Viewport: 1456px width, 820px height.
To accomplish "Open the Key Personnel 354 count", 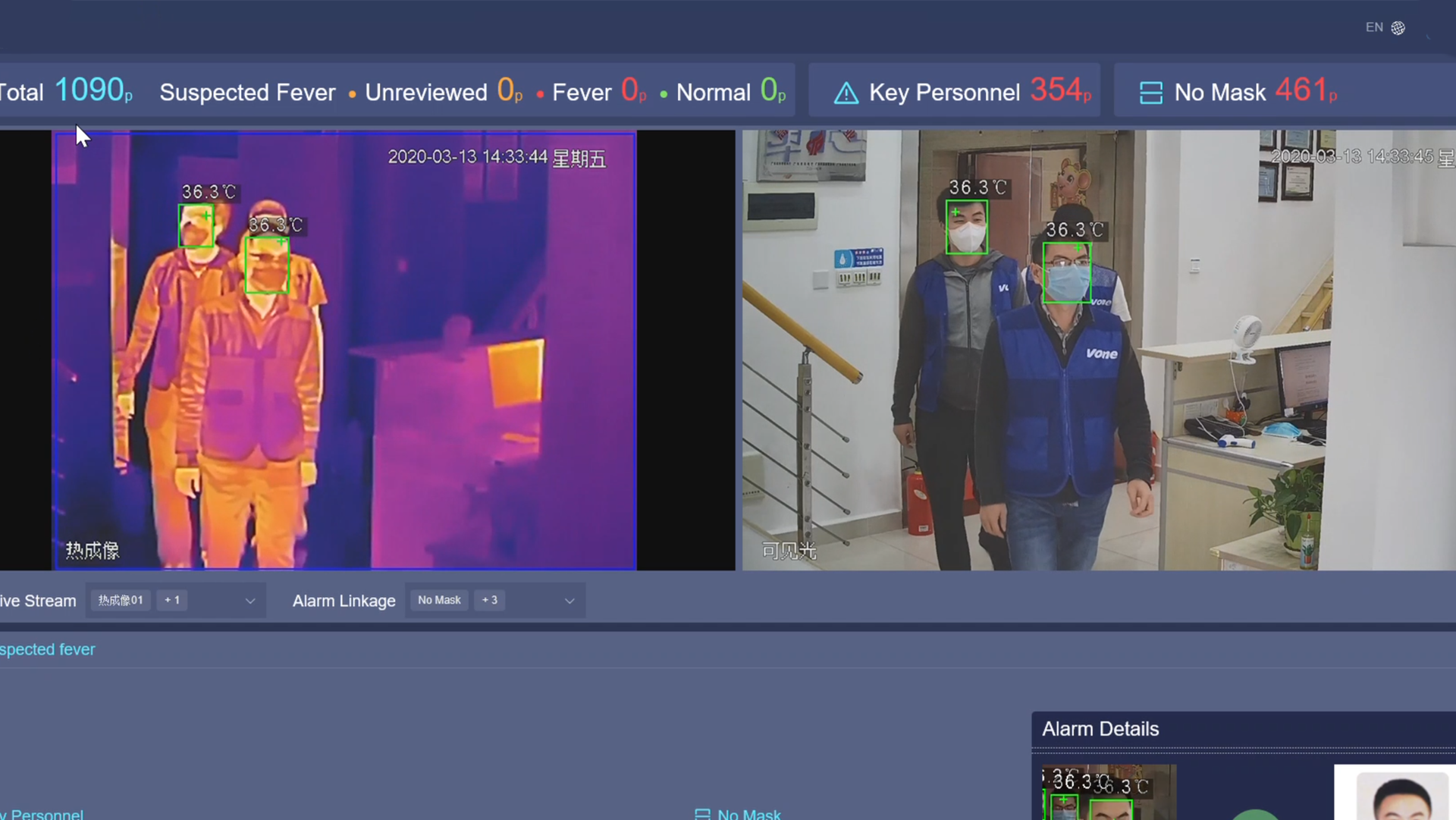I will tap(1060, 91).
